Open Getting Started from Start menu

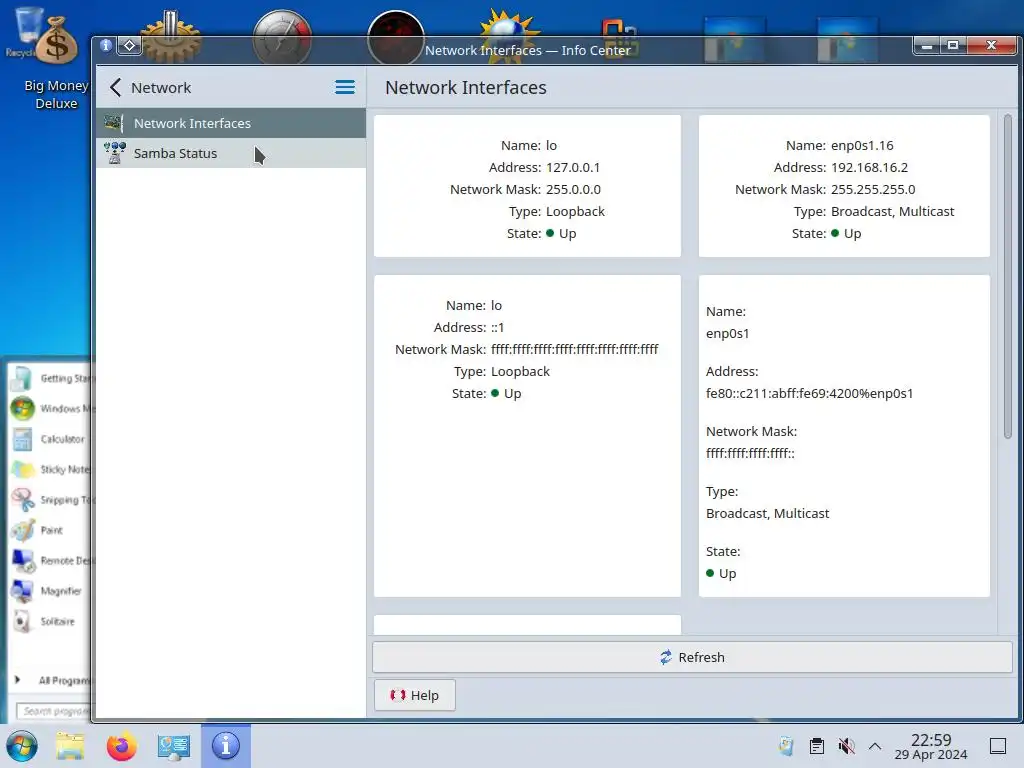(x=51, y=378)
